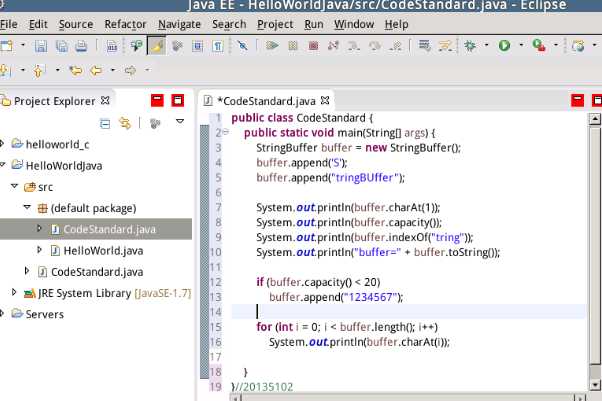Screen dimensions: 602x401
Task: Toggle Mark Occurrences highlighted button
Action: (x=157, y=46)
